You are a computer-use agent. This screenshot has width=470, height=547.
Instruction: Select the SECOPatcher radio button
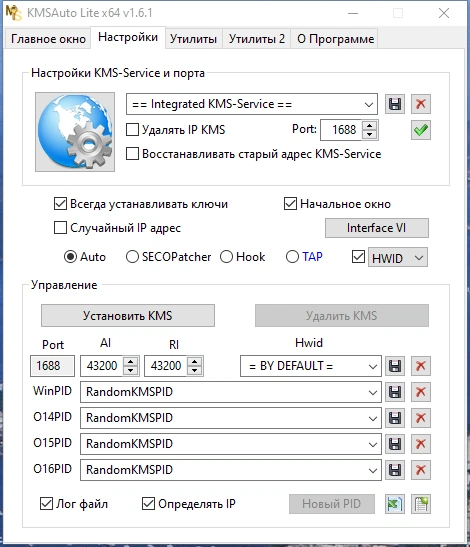pos(132,257)
